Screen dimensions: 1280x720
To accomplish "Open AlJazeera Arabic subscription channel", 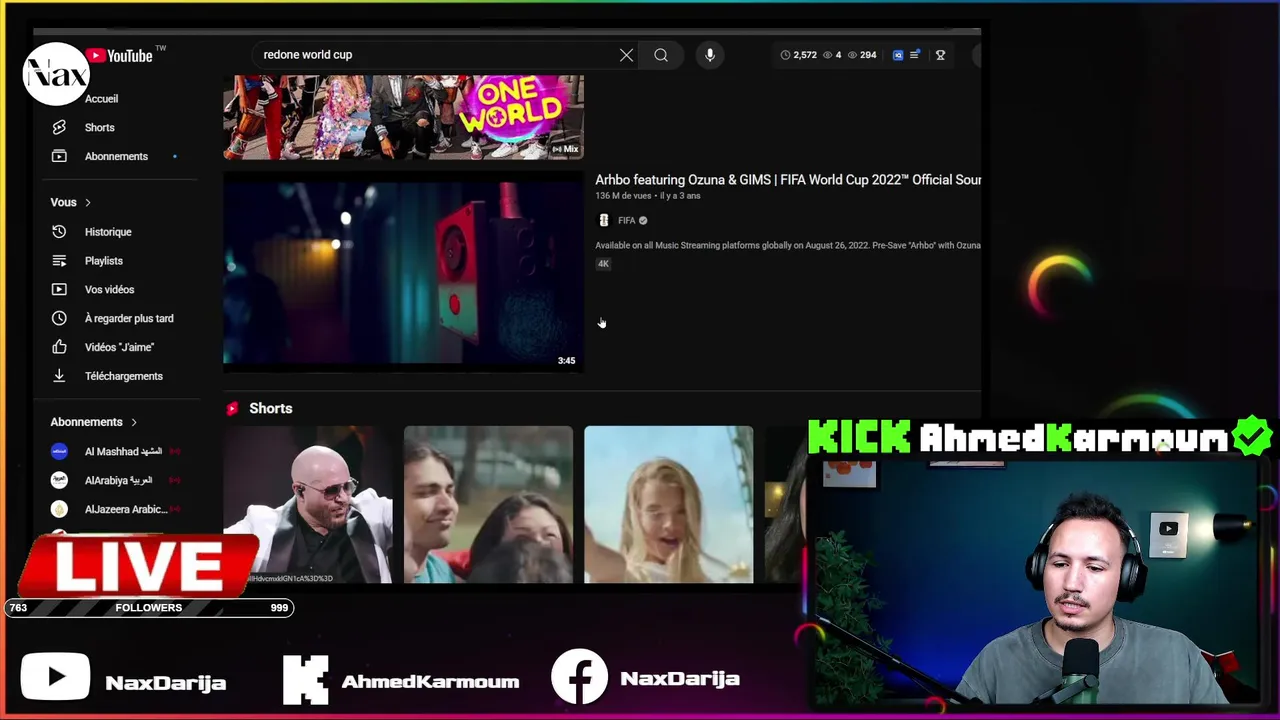I will tap(126, 509).
